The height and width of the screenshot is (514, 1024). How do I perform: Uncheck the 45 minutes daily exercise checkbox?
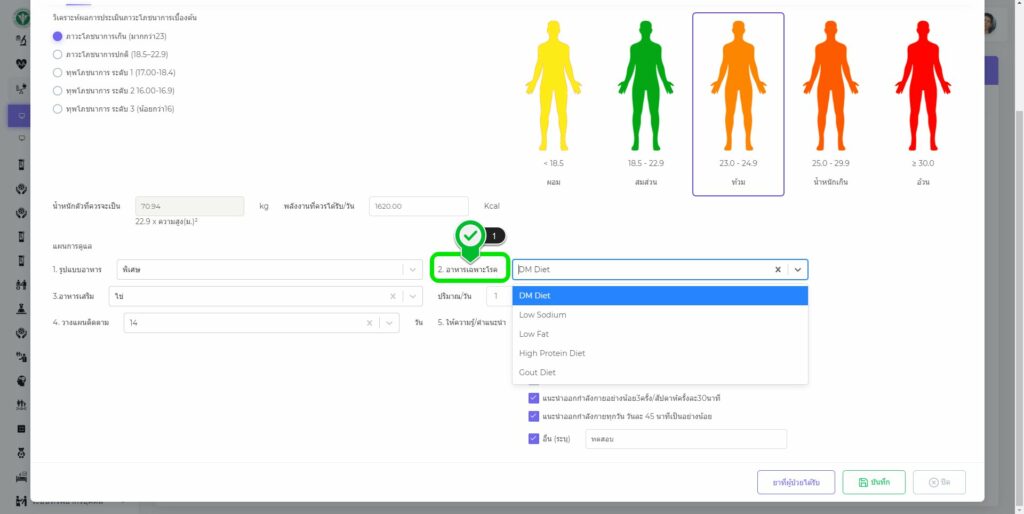(533, 416)
